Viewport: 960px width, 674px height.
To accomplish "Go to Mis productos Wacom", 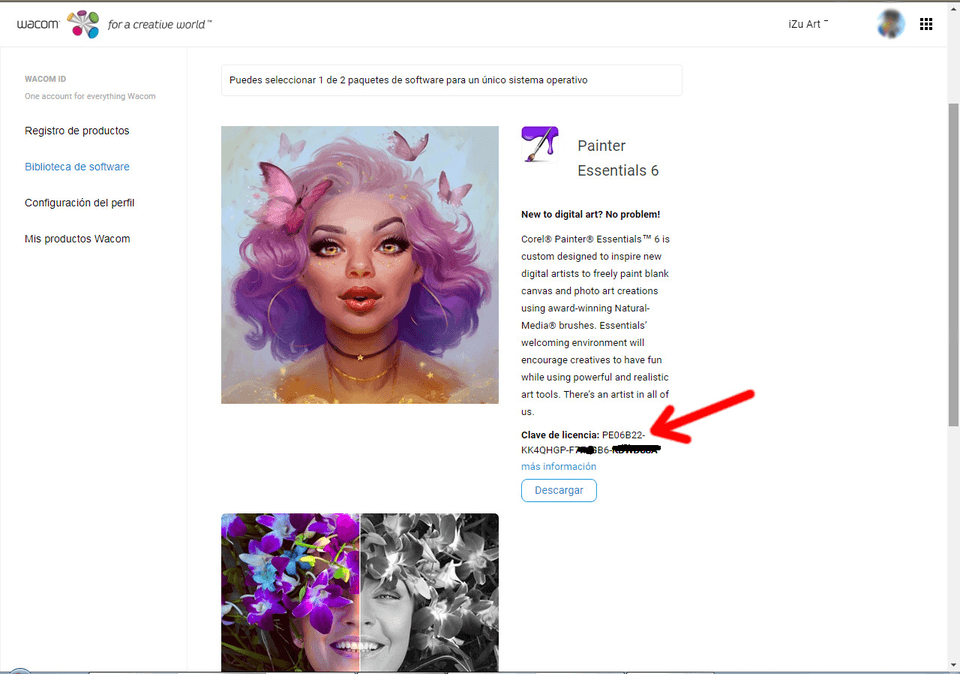I will pyautogui.click(x=77, y=239).
